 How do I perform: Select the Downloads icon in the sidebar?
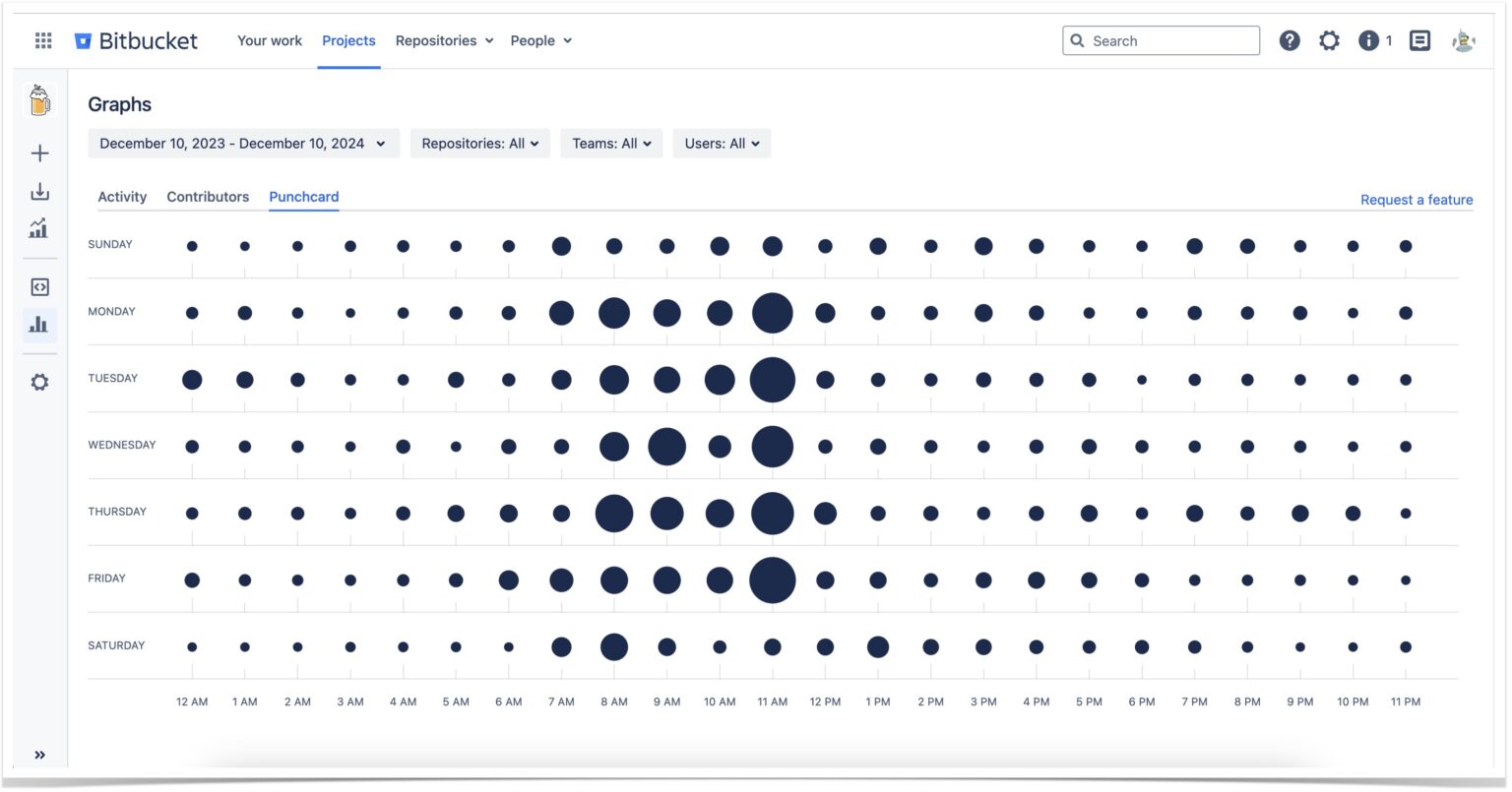[x=39, y=190]
